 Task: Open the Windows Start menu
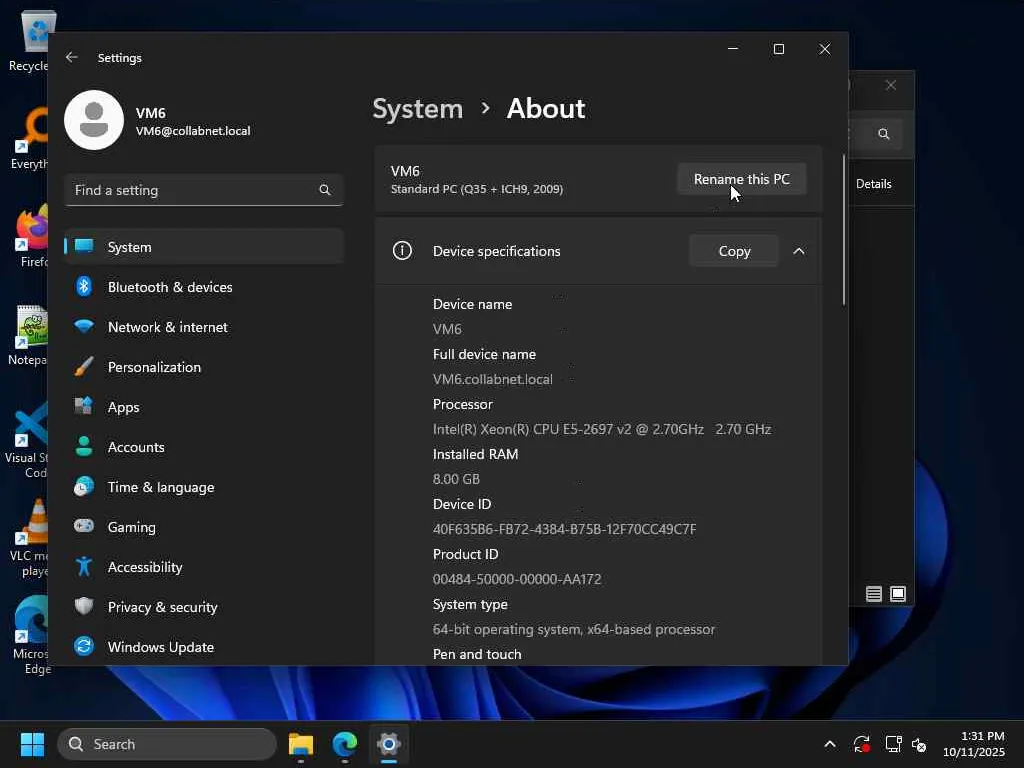pyautogui.click(x=33, y=744)
